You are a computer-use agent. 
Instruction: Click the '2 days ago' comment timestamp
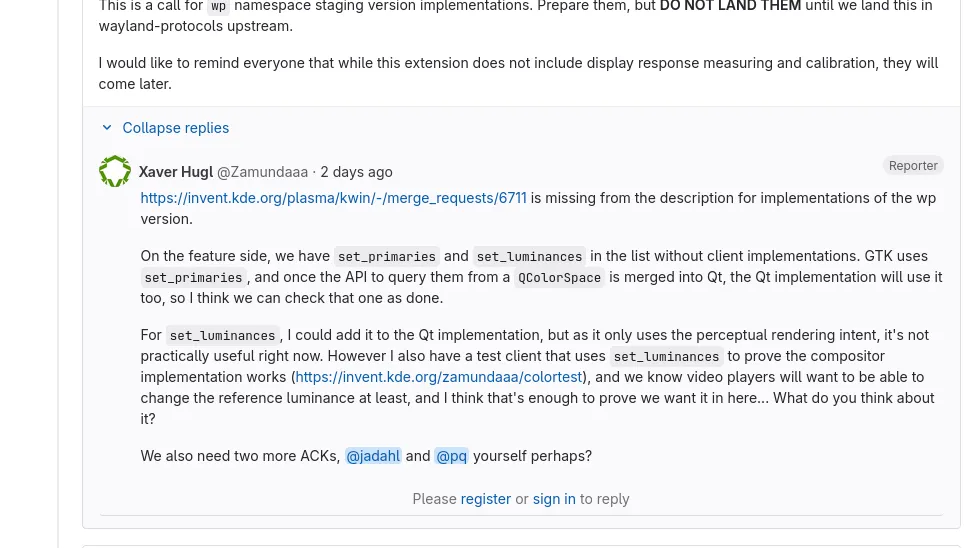pyautogui.click(x=356, y=172)
